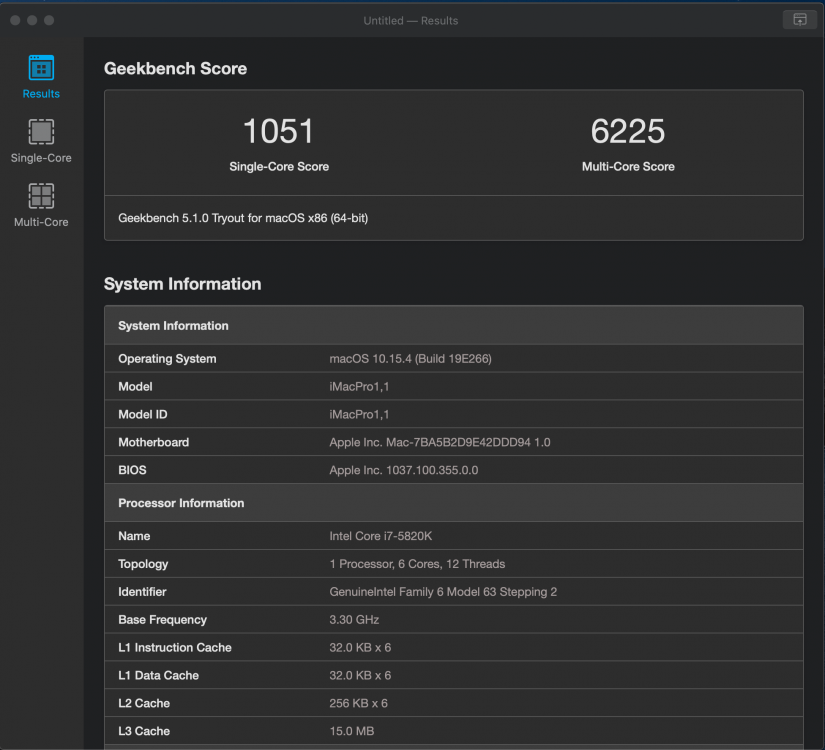Viewport: 825px width, 750px height.
Task: Click the Name row label
Action: [x=134, y=536]
